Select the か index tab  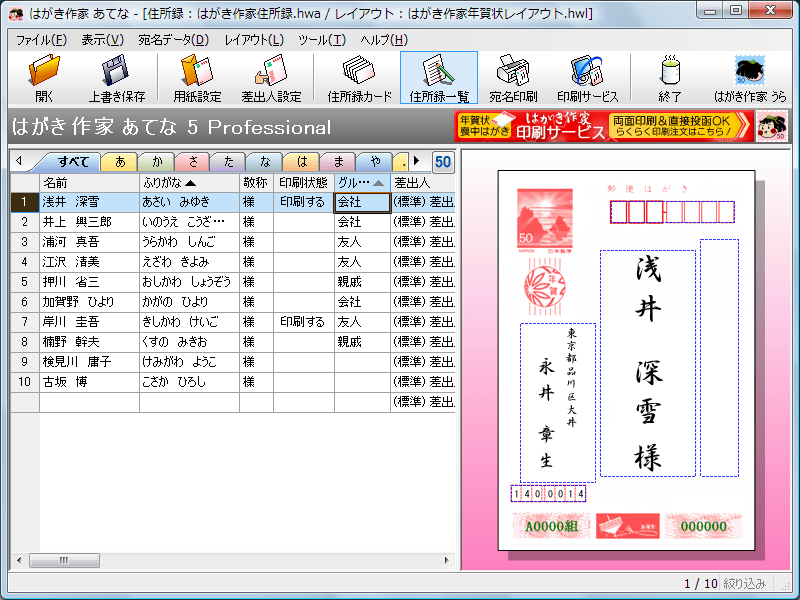157,162
